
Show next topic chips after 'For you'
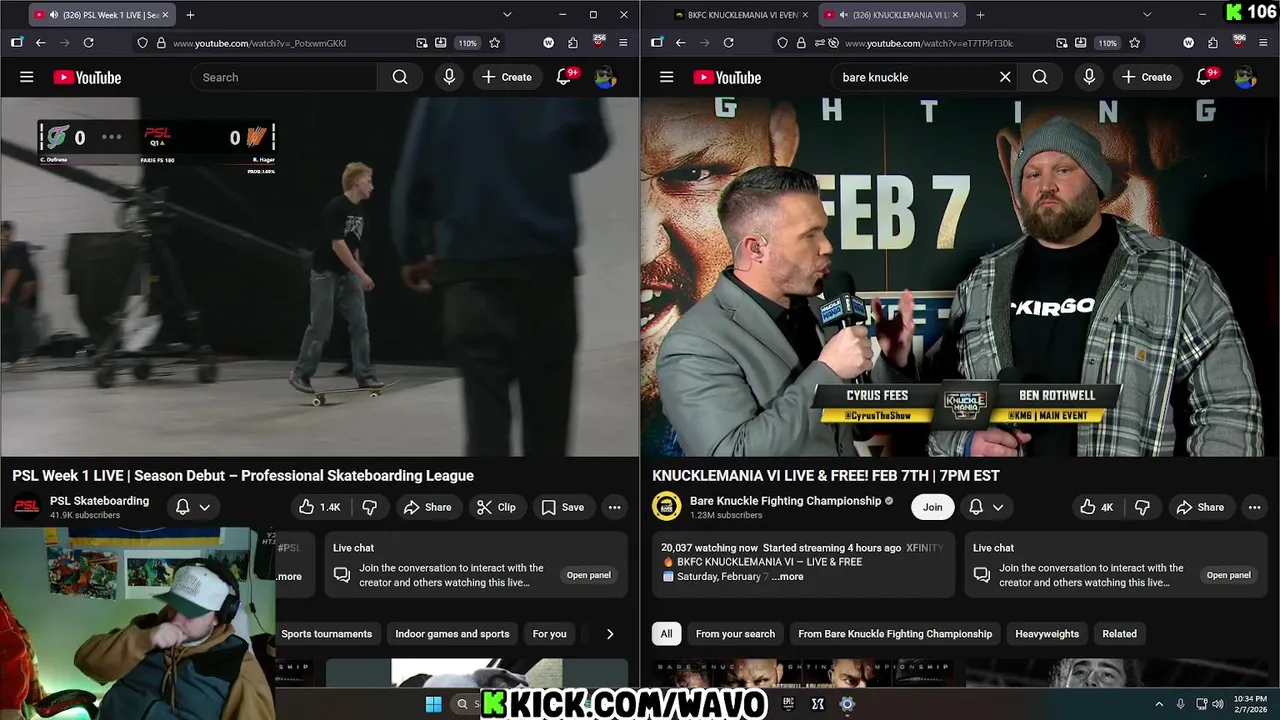[610, 634]
